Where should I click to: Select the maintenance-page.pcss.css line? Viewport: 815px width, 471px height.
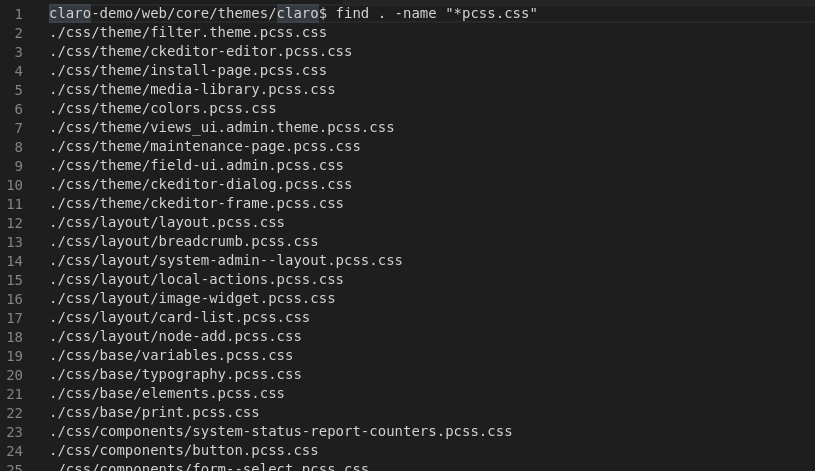(x=204, y=146)
